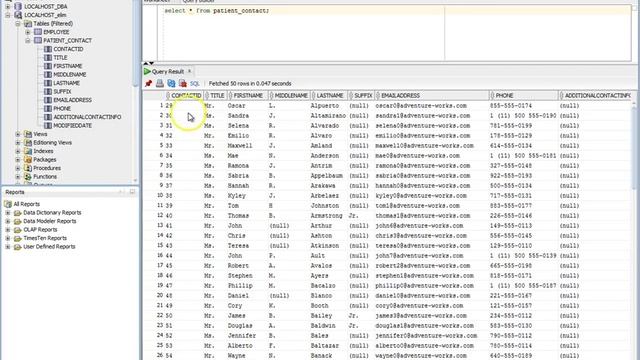This screenshot has height=360, width=640.
Task: Pin the query result with red pushpin
Action: tap(149, 83)
